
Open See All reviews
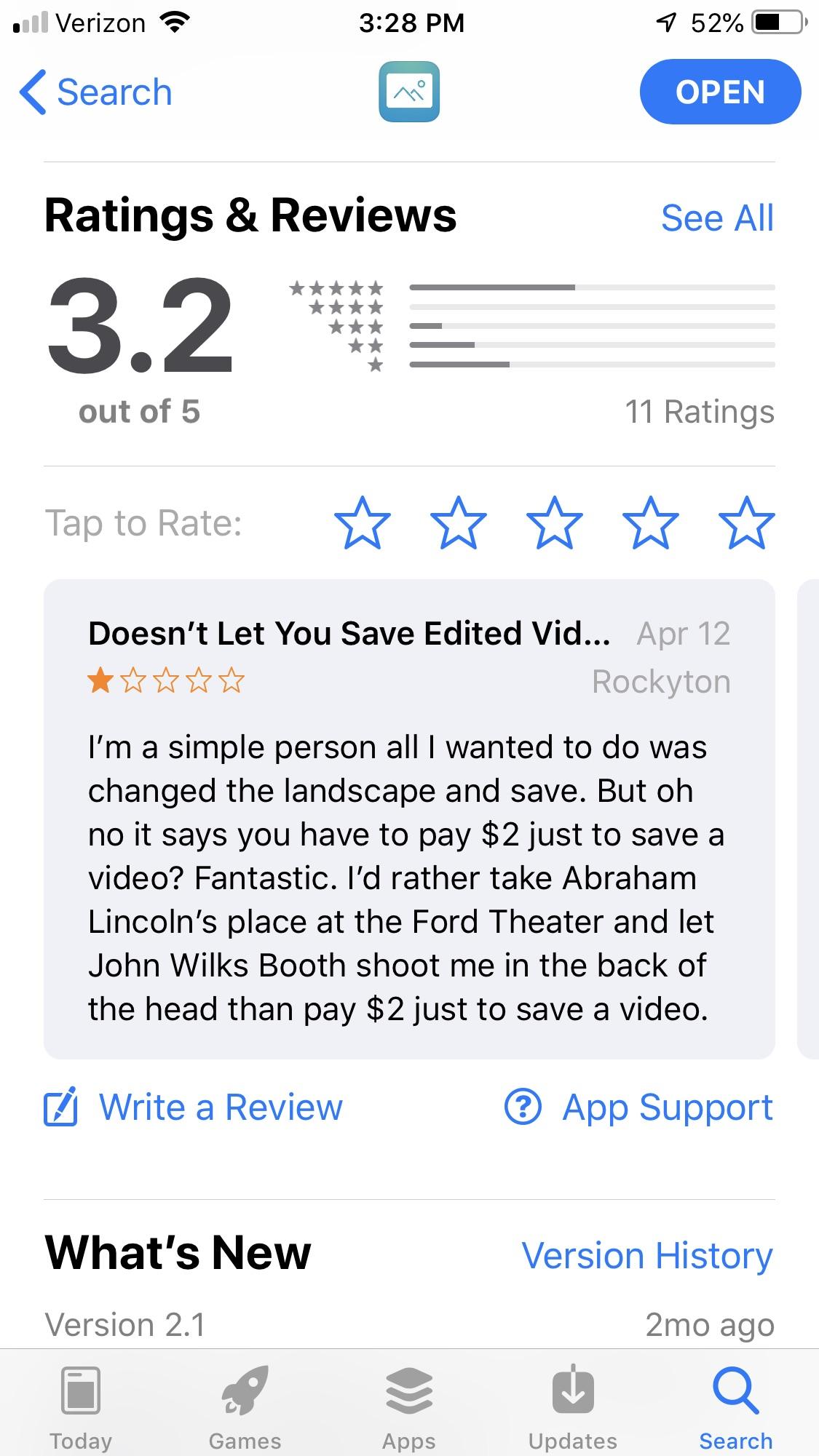tap(717, 218)
